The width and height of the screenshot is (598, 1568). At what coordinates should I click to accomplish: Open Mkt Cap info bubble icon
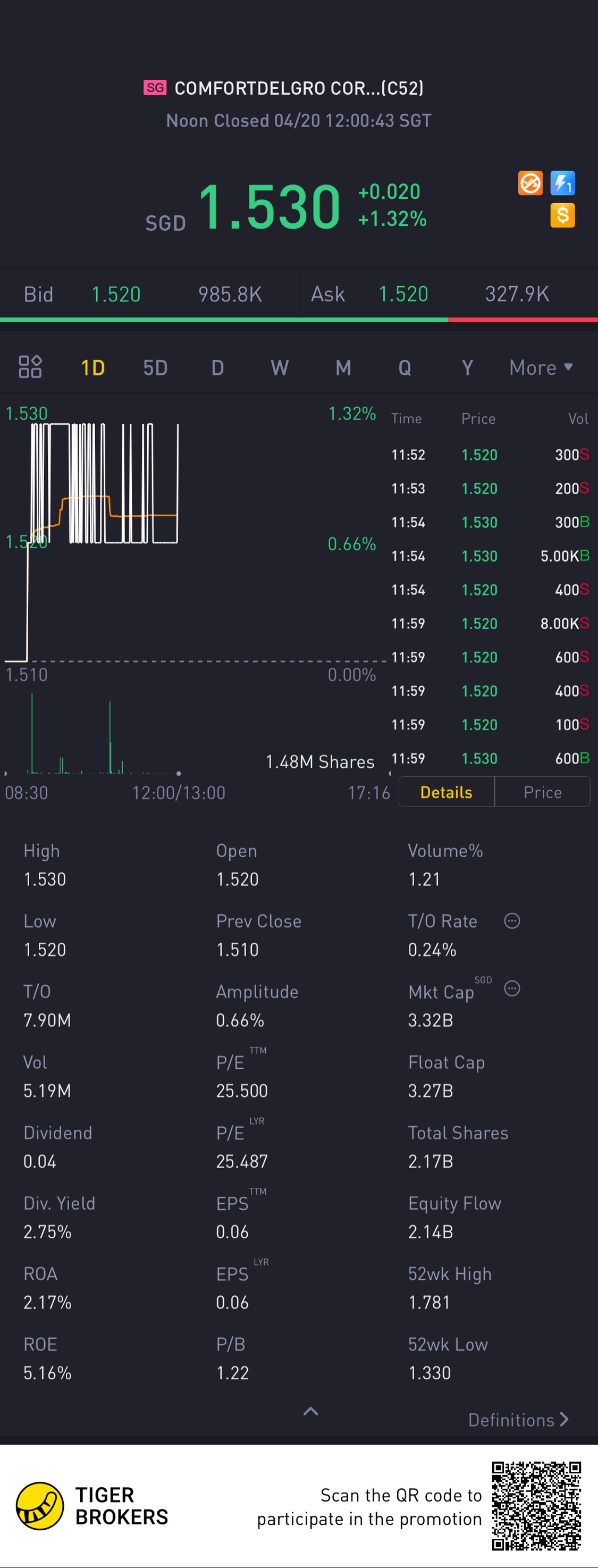click(x=512, y=988)
